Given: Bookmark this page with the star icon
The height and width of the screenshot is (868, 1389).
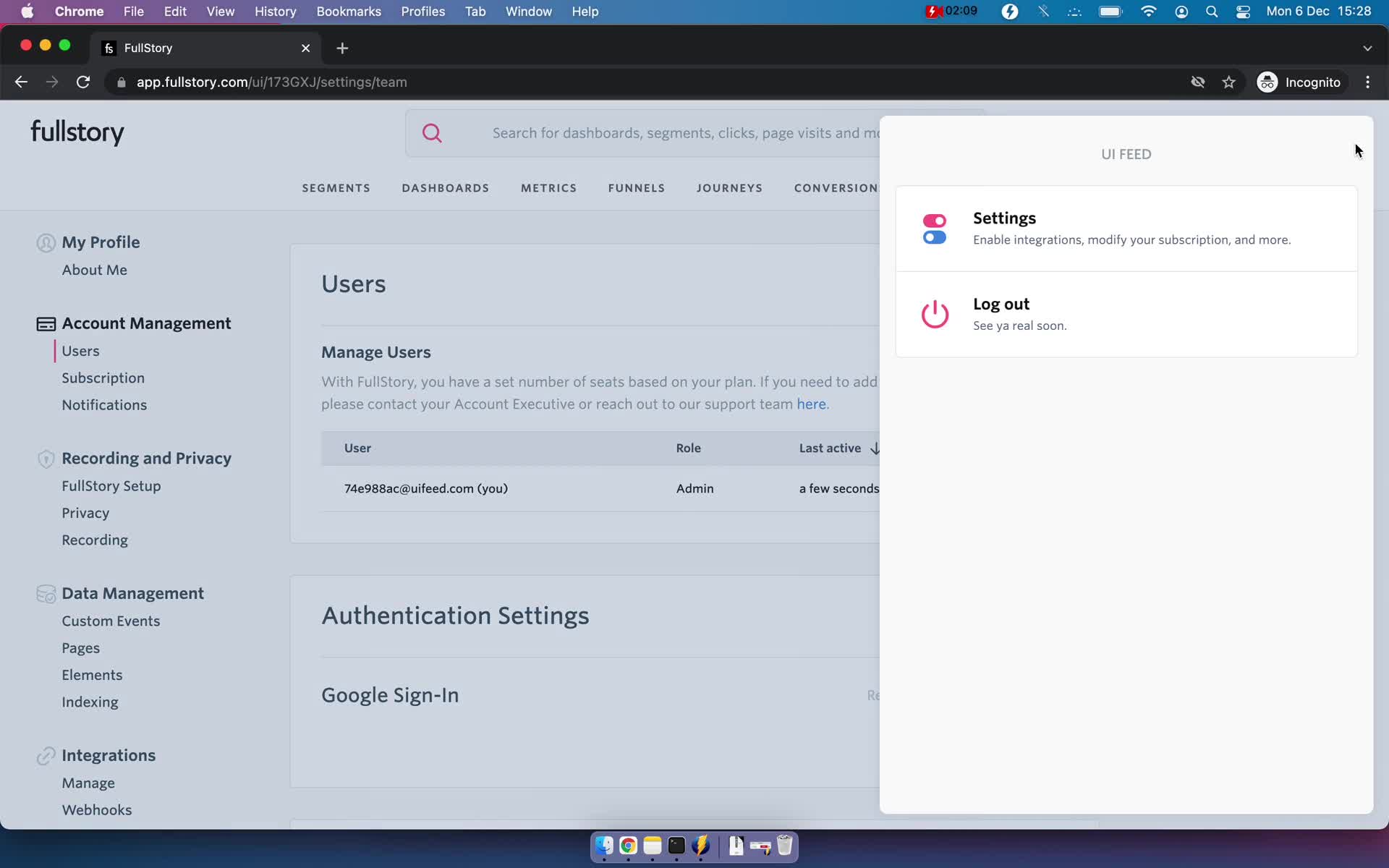Looking at the screenshot, I should point(1228,82).
